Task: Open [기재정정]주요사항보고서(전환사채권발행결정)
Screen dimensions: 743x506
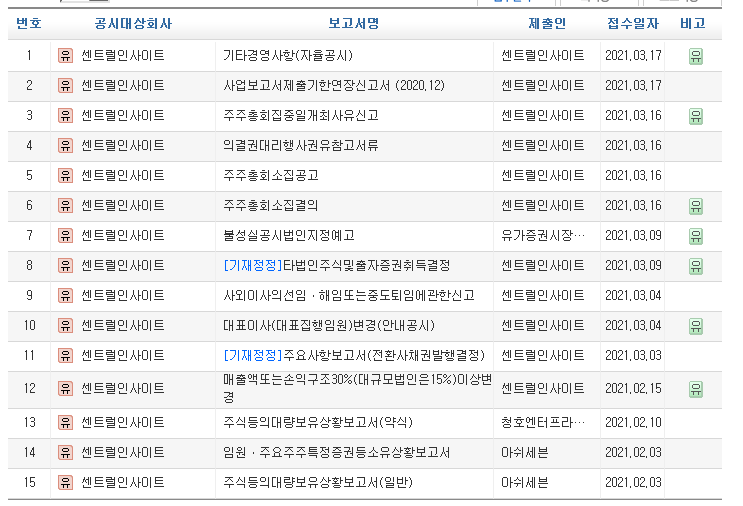Action: (354, 355)
